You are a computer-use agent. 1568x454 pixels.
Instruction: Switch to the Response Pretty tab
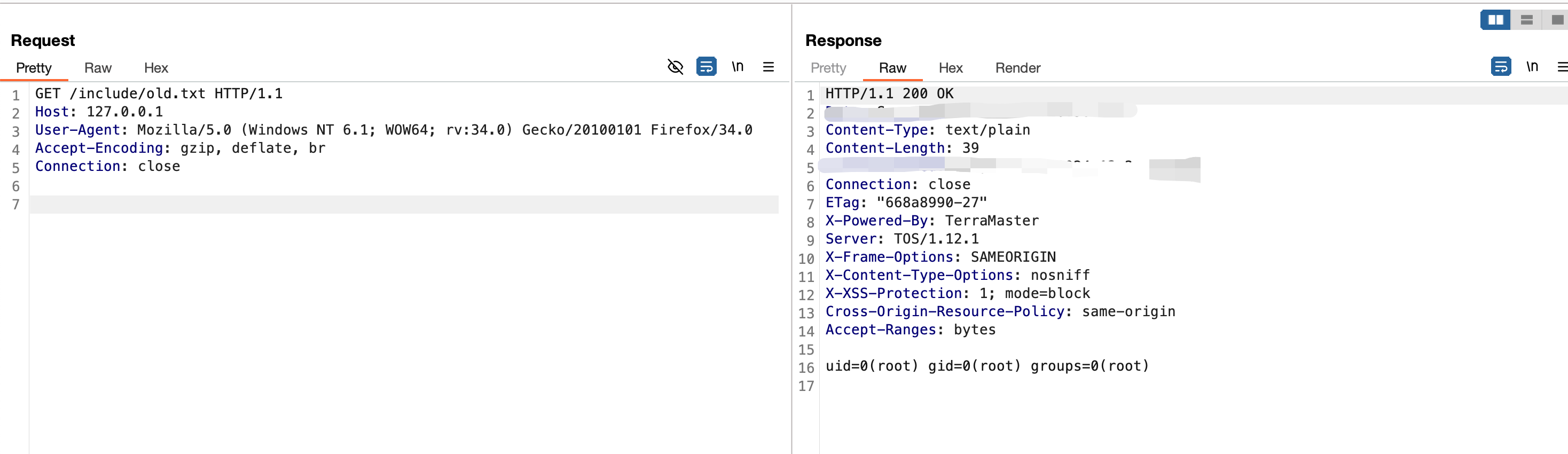[828, 68]
